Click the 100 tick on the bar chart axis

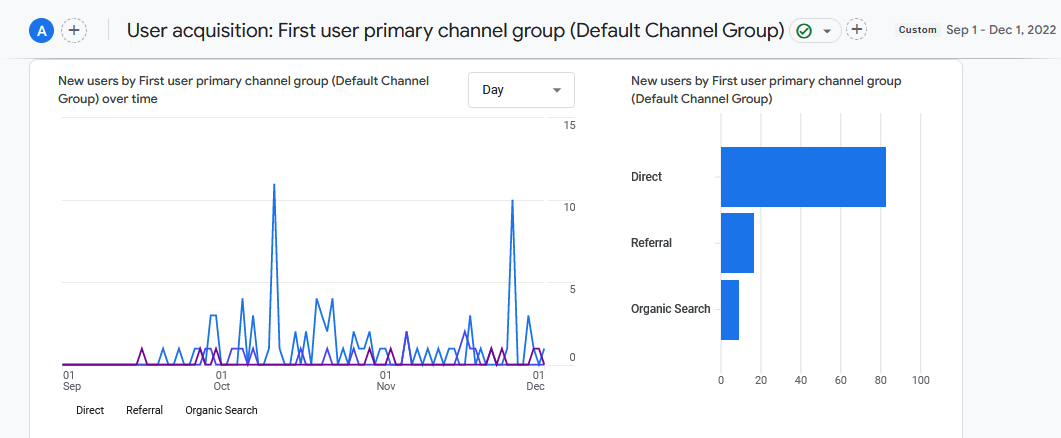pos(920,380)
